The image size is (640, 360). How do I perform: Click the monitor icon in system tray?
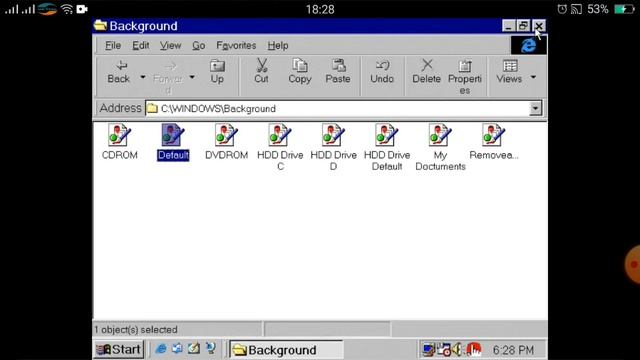coord(429,350)
